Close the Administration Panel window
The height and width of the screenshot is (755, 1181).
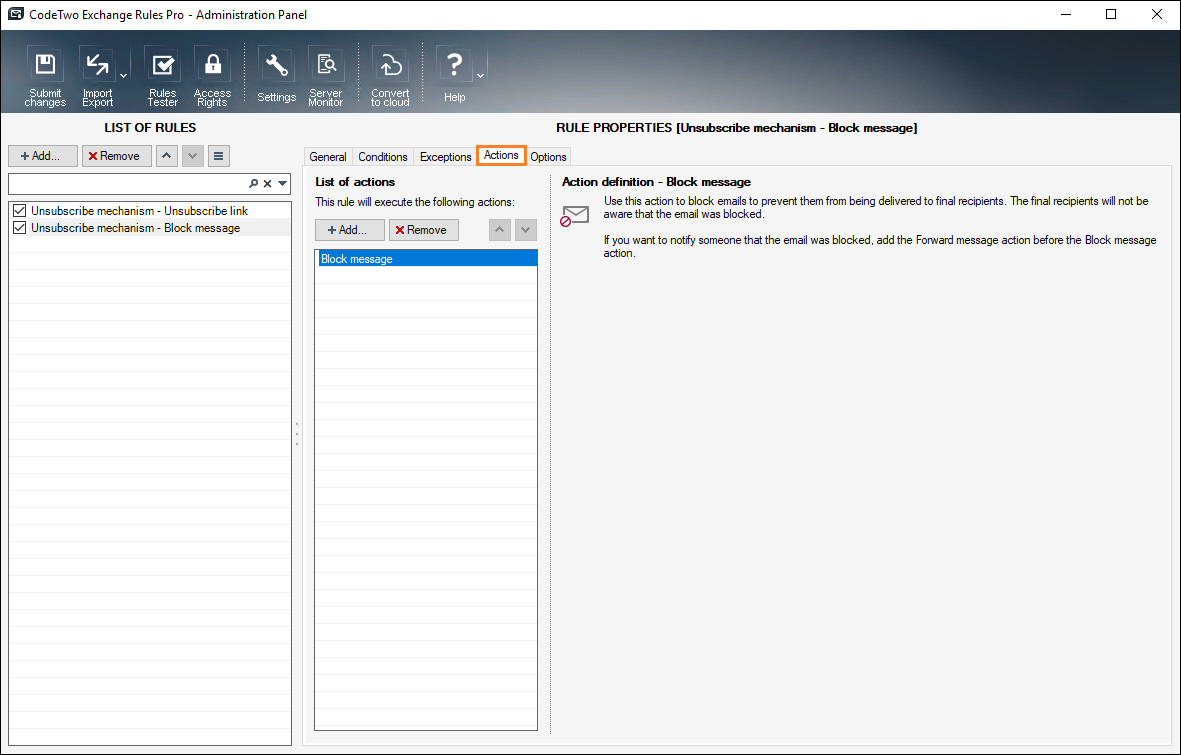pyautogui.click(x=1157, y=14)
